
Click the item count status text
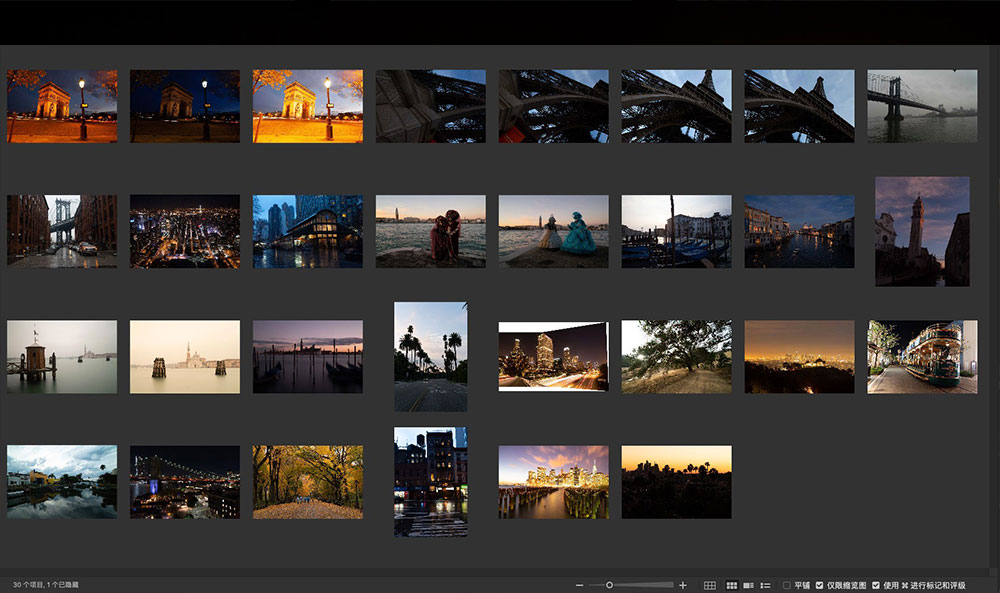pos(46,584)
